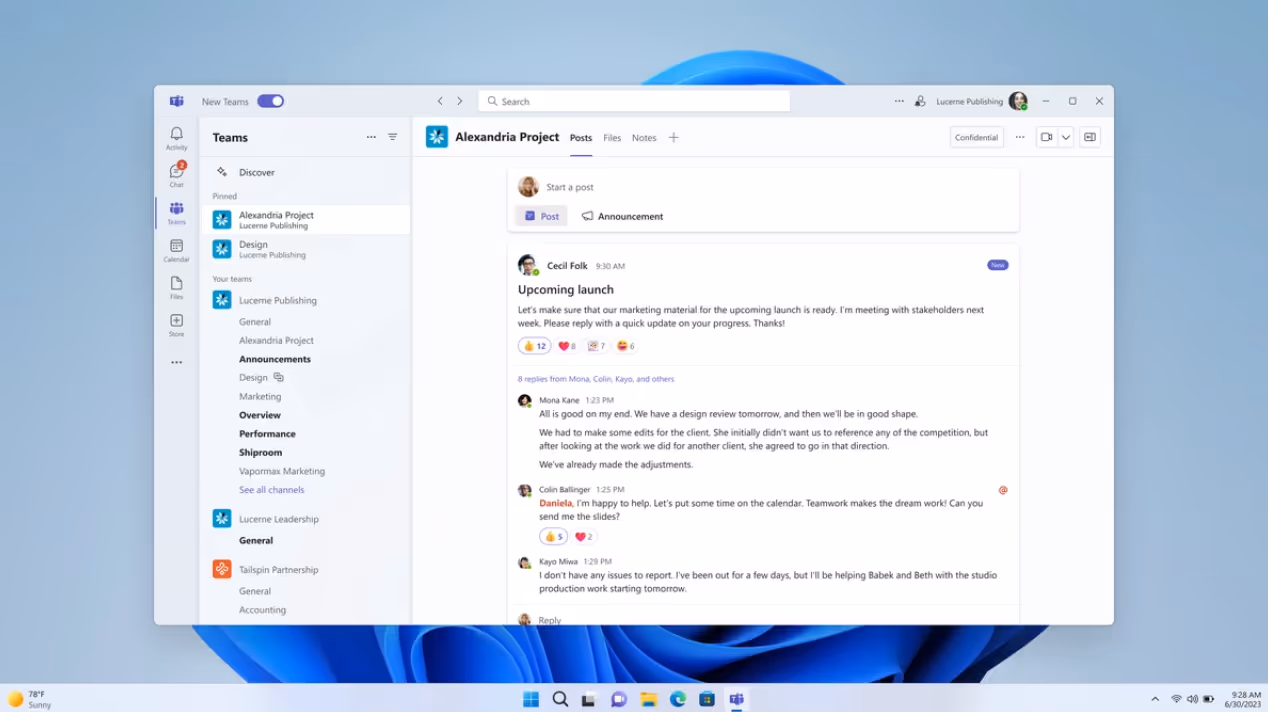Select the Announcement post type
Image resolution: width=1268 pixels, height=712 pixels.
tap(622, 216)
